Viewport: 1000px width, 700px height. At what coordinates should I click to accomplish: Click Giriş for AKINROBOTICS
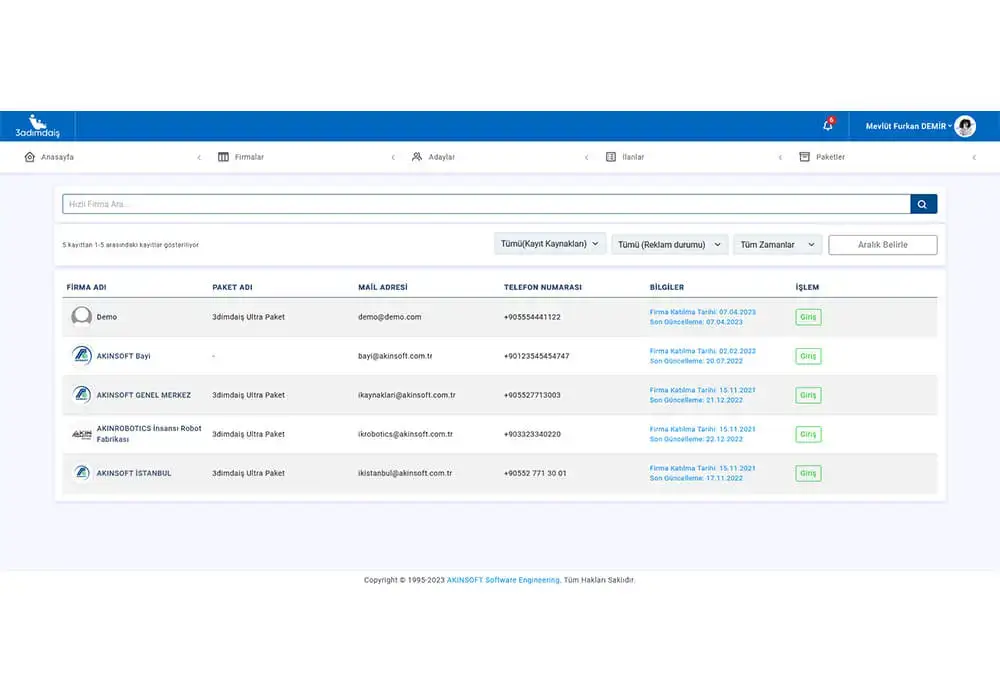click(x=808, y=434)
